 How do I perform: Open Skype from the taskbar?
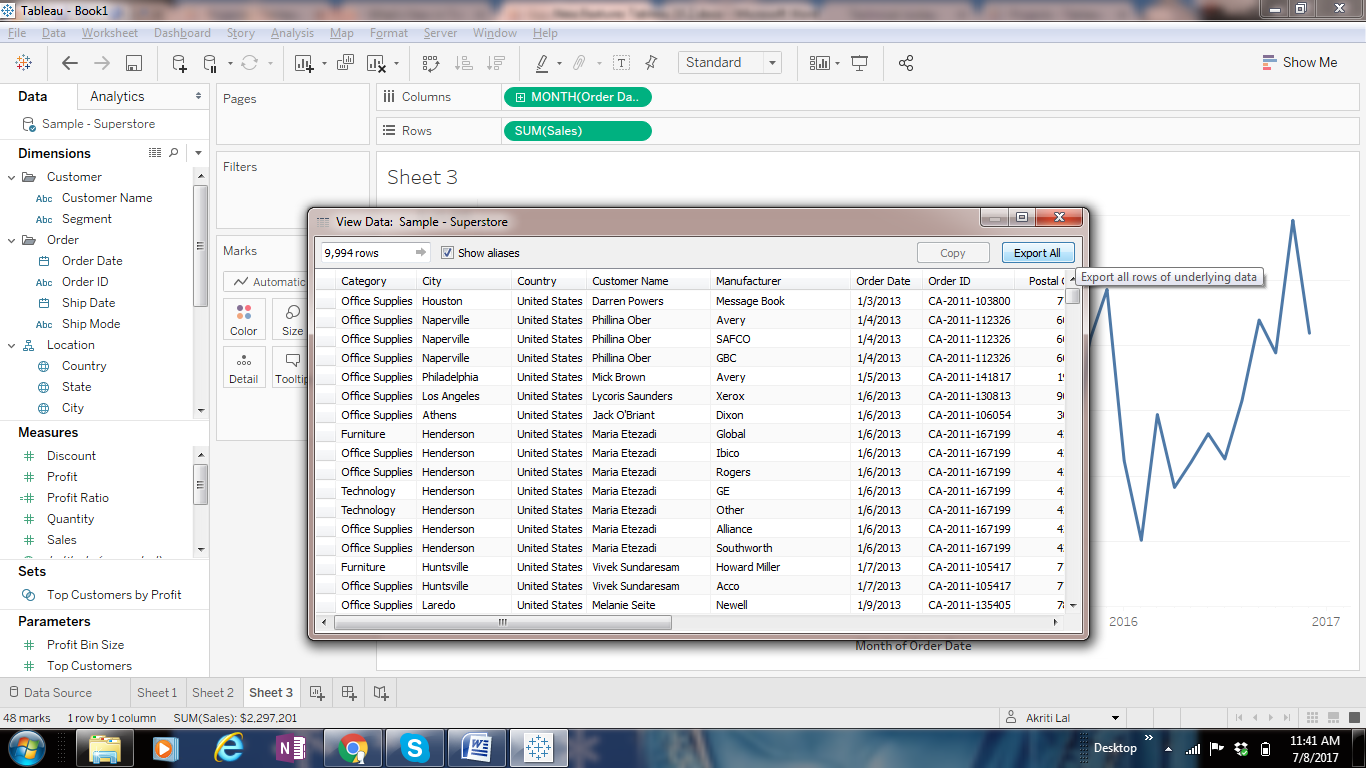tap(414, 747)
